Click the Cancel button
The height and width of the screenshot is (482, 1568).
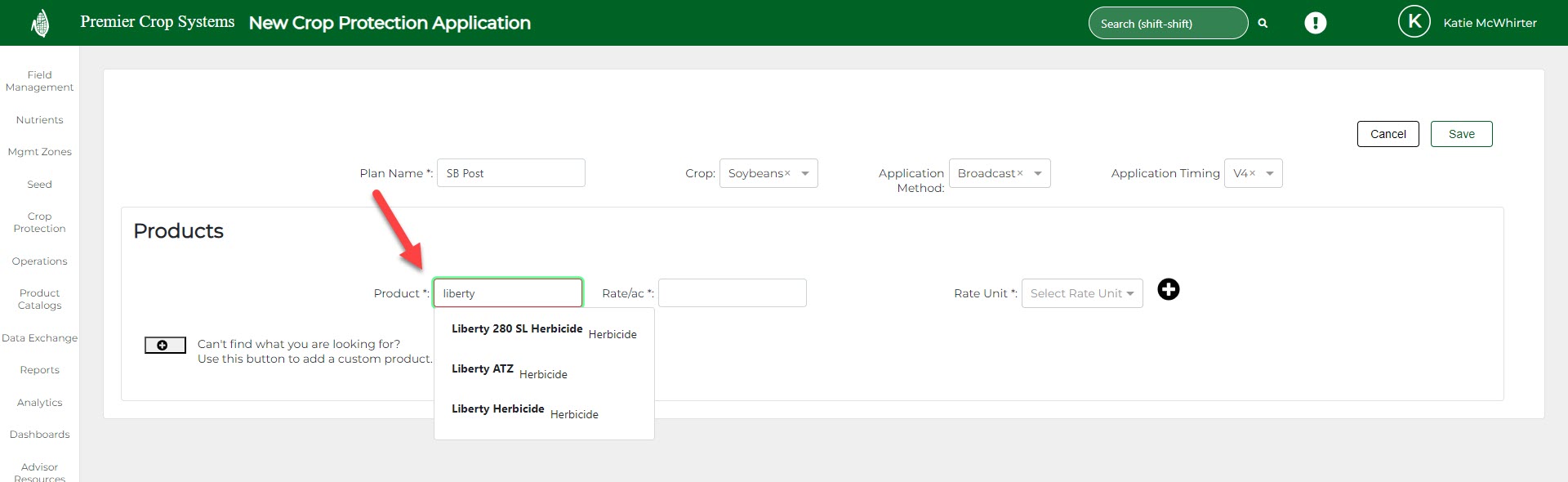[x=1388, y=134]
